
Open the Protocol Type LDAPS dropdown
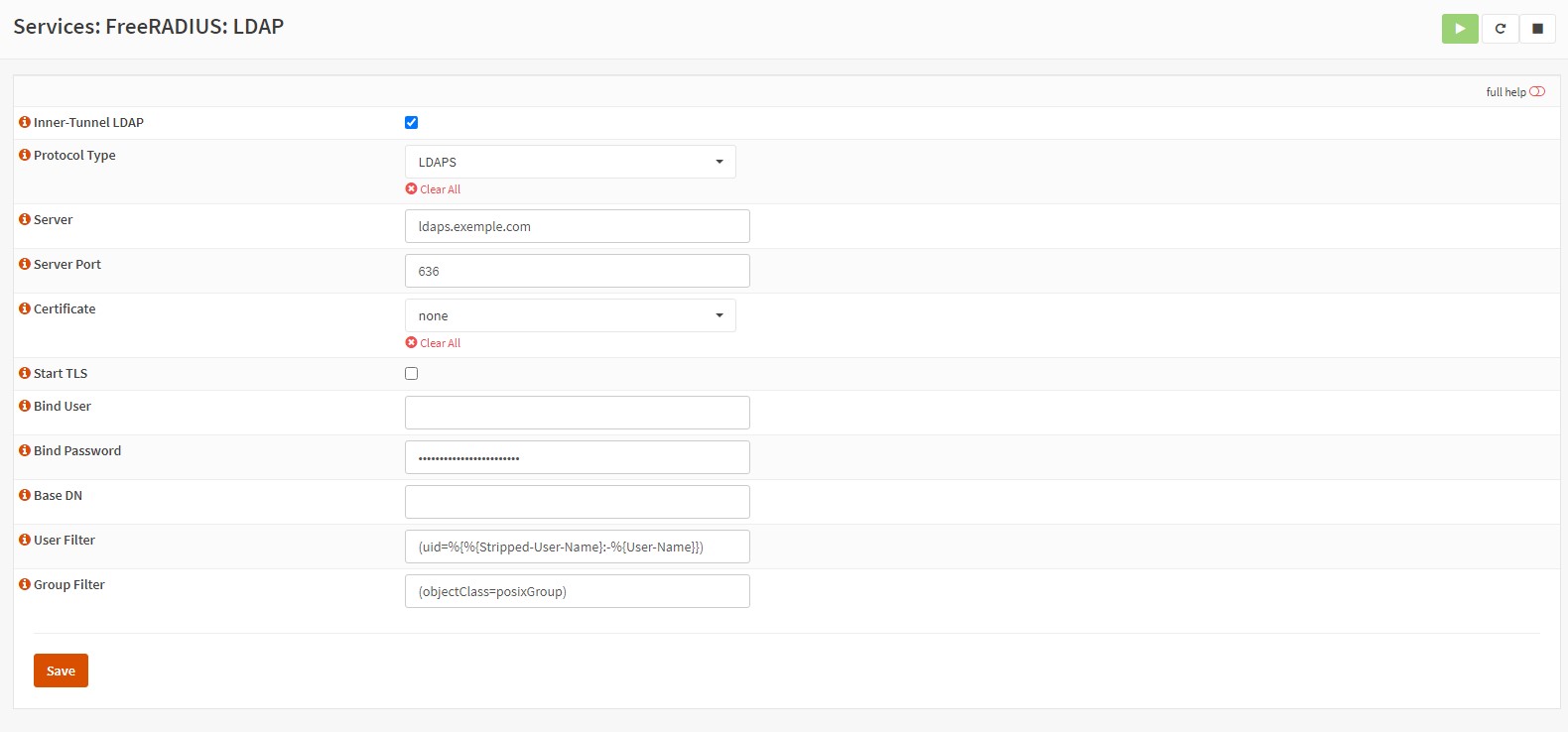[571, 162]
